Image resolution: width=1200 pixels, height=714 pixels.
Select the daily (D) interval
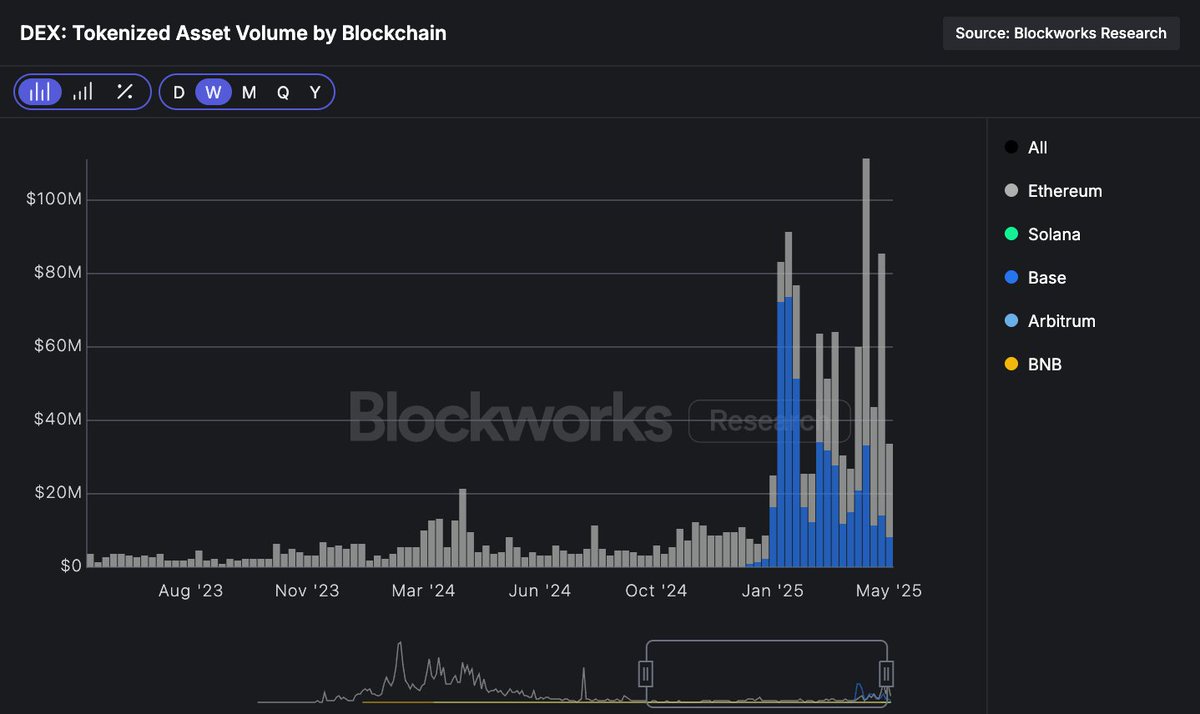(x=179, y=92)
